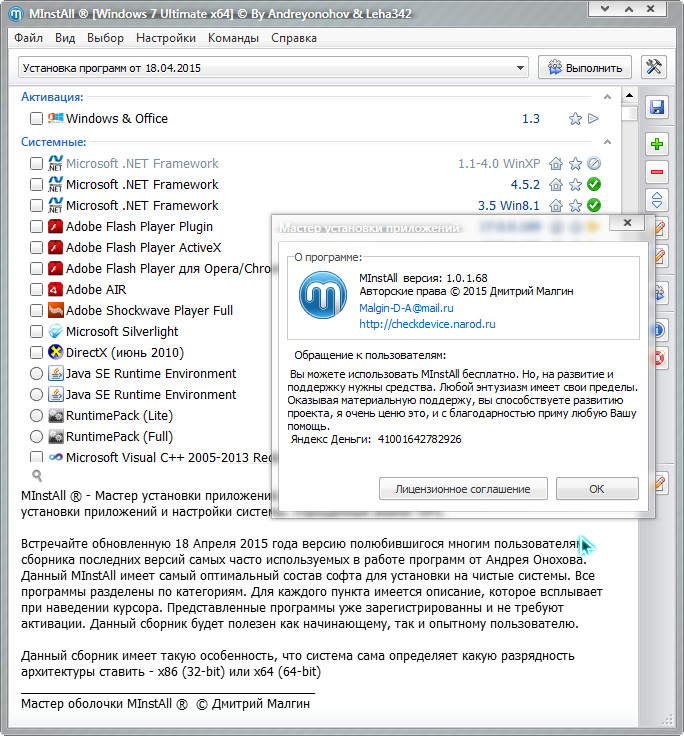Click the Лицензионное соглашение button
Image resolution: width=684 pixels, height=736 pixels.
click(463, 489)
